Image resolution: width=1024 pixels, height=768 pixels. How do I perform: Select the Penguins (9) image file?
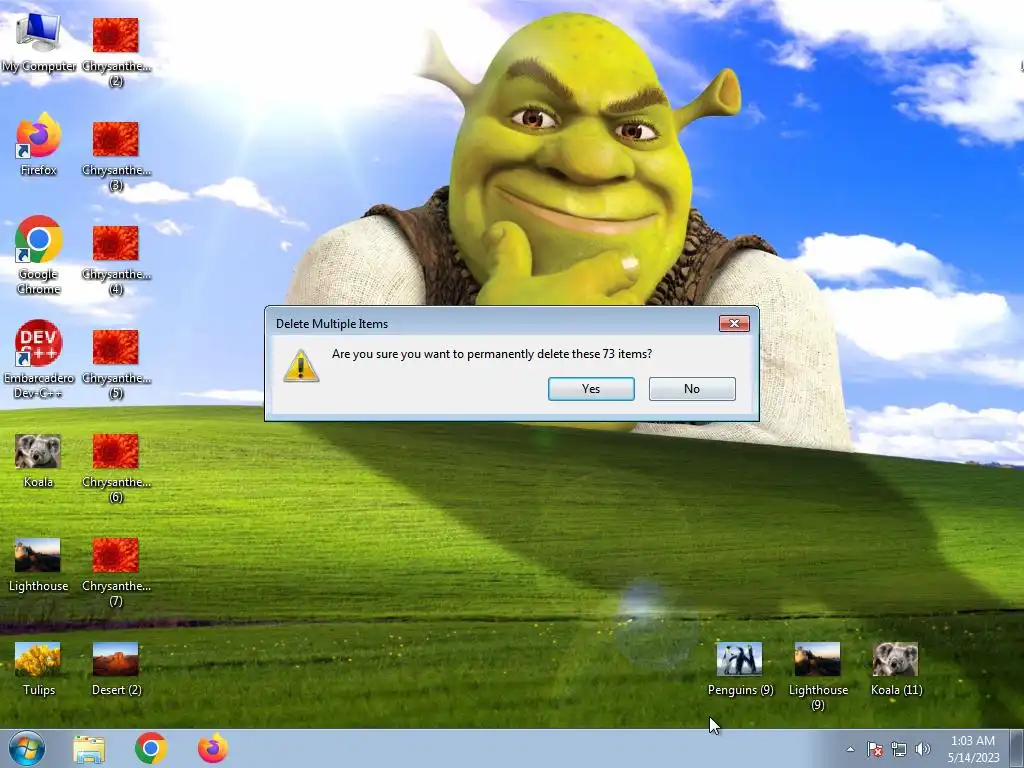(x=740, y=669)
